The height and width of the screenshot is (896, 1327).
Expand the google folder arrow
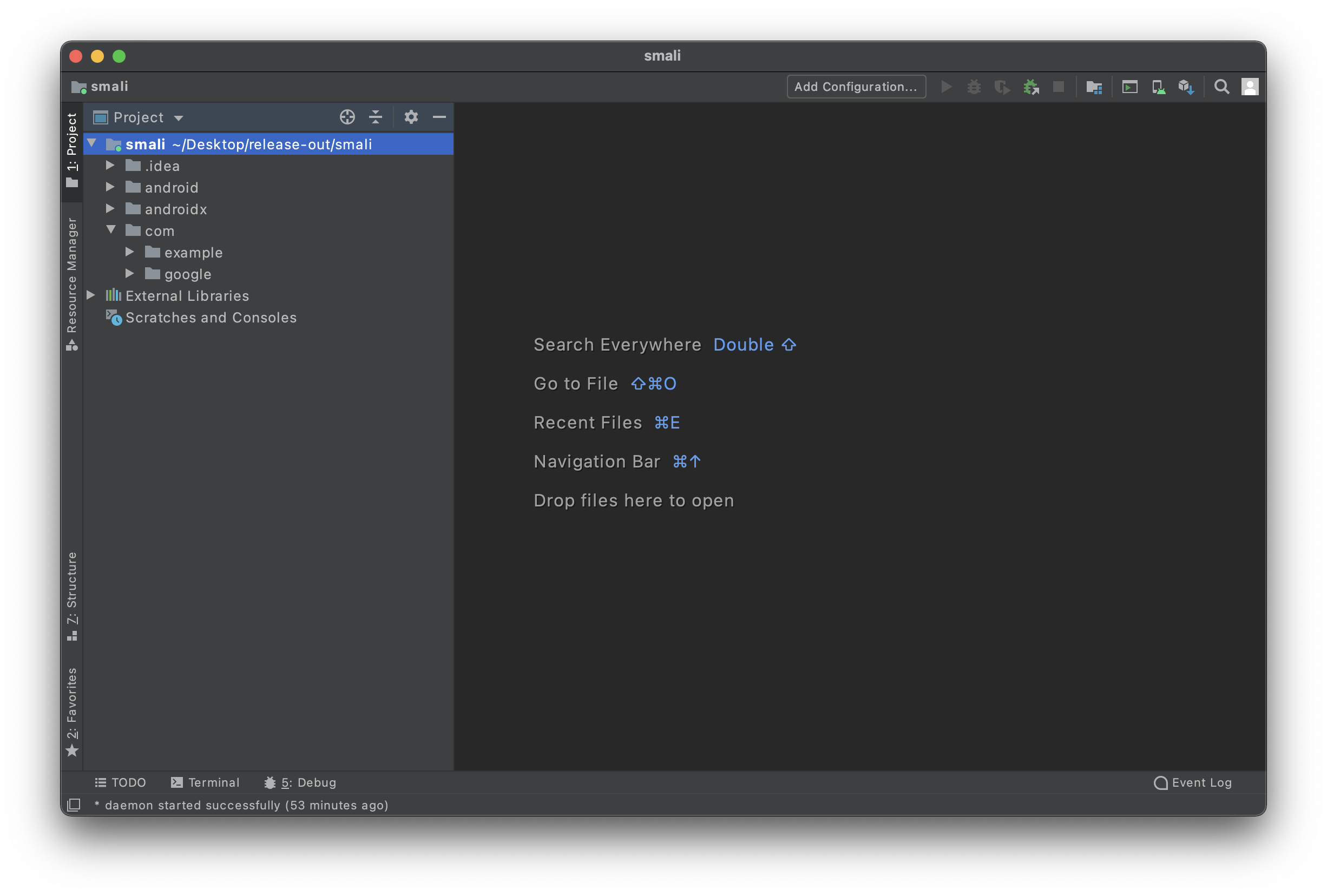tap(130, 273)
